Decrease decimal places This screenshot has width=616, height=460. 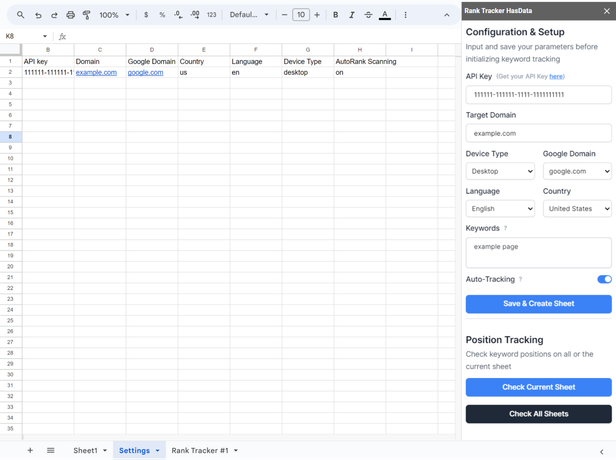[x=178, y=15]
